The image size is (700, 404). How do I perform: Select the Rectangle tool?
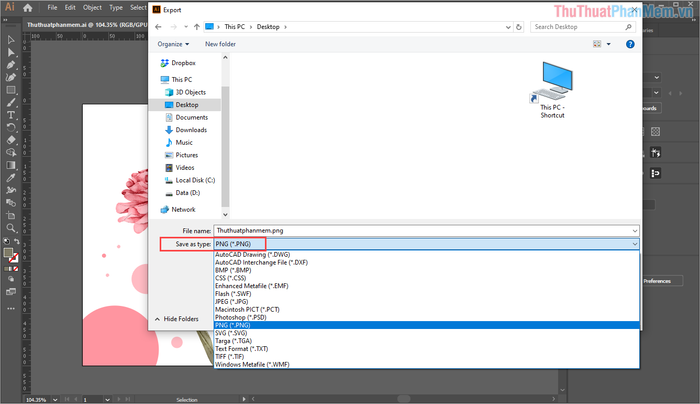coord(11,90)
